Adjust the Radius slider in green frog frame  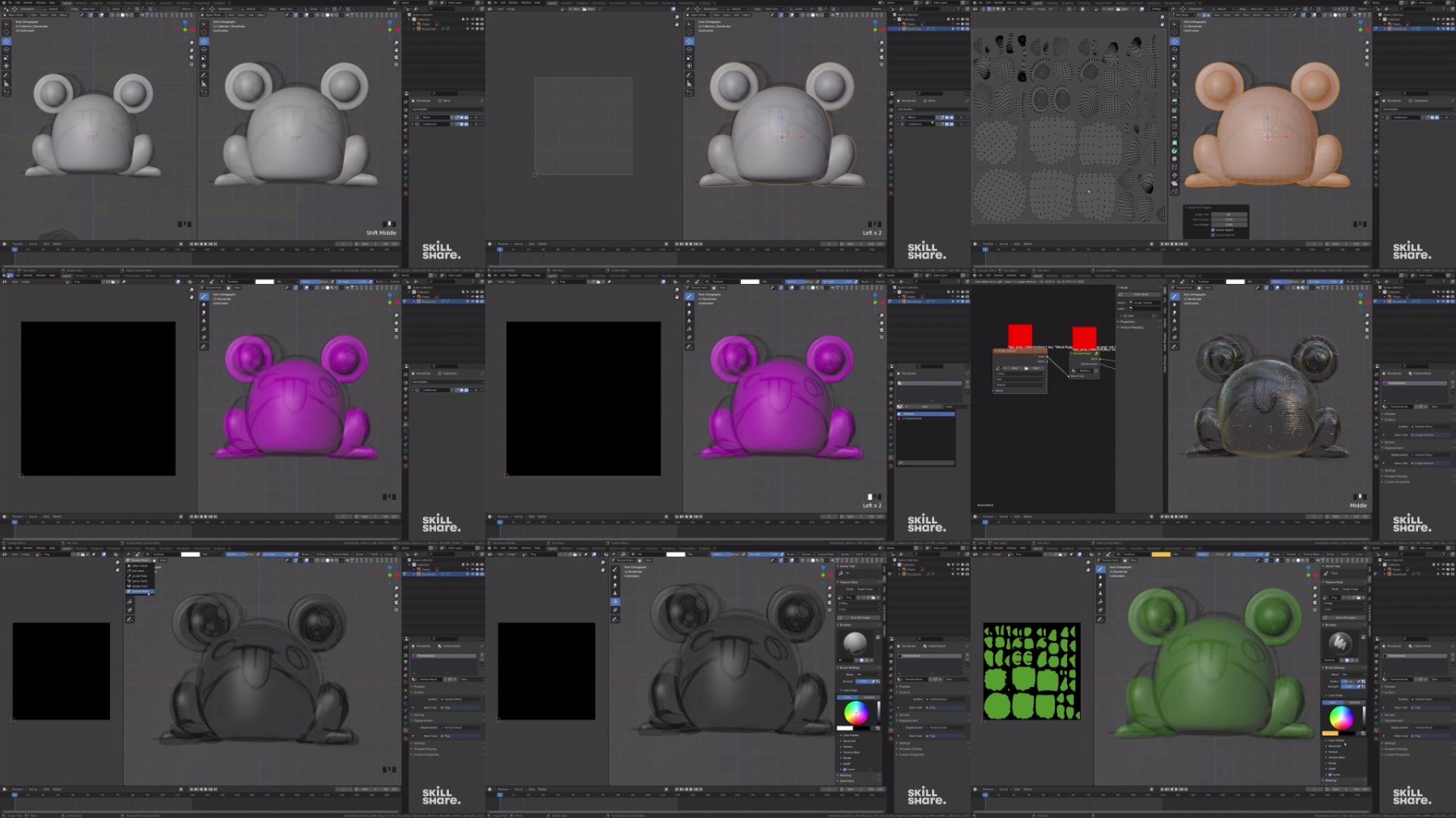[1348, 681]
